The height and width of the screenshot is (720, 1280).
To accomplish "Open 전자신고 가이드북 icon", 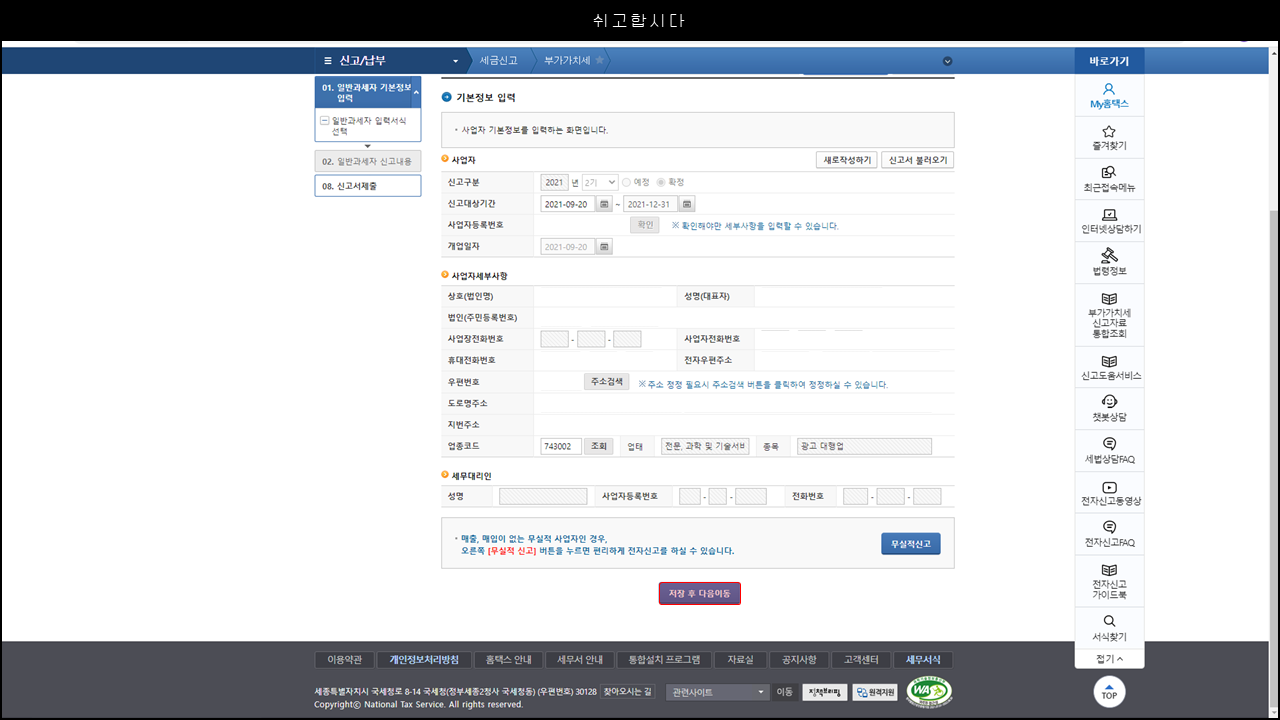I will coord(1108,570).
